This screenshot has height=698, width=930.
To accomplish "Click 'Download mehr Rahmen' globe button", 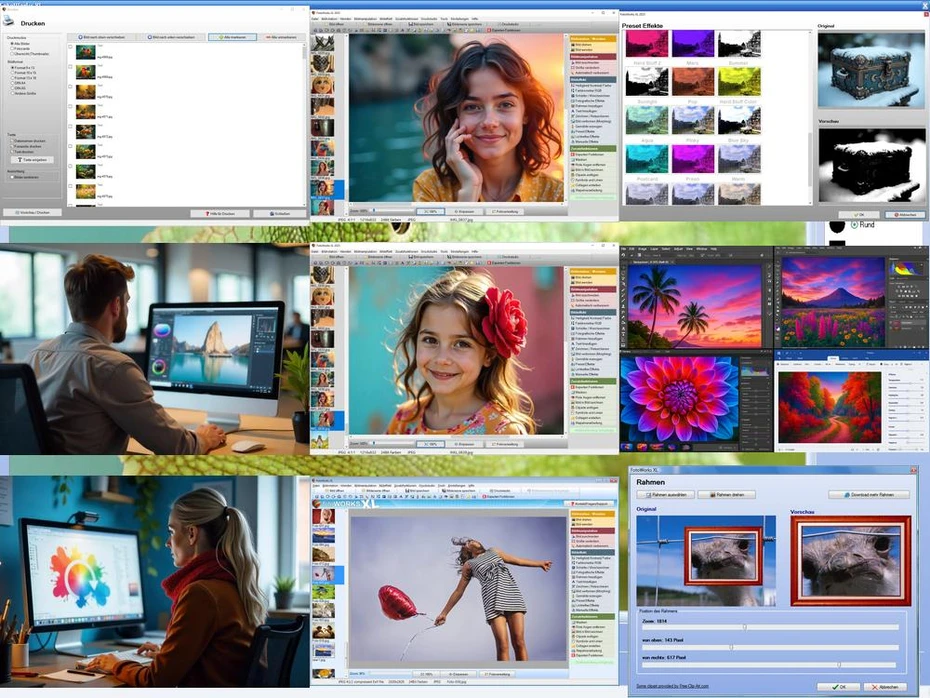I will (868, 494).
